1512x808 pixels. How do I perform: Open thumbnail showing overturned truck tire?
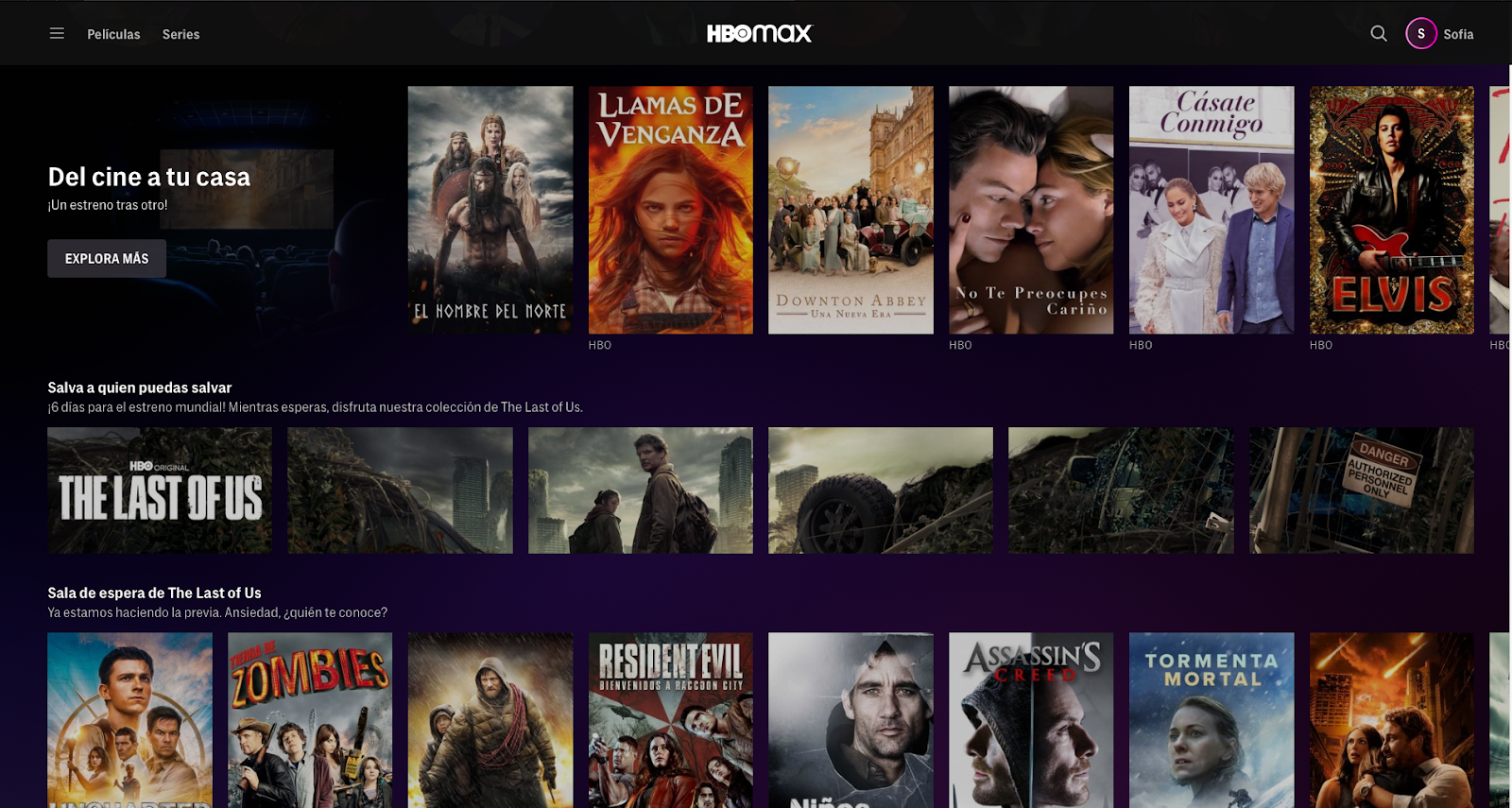(881, 490)
